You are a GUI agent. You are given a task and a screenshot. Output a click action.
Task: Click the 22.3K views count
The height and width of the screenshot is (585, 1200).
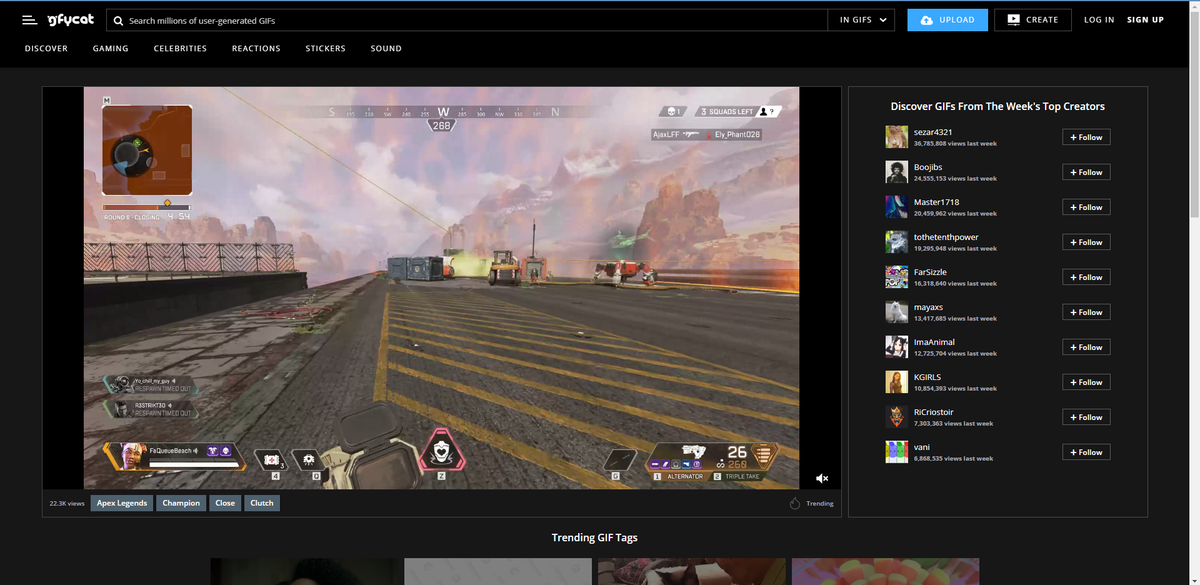point(67,503)
